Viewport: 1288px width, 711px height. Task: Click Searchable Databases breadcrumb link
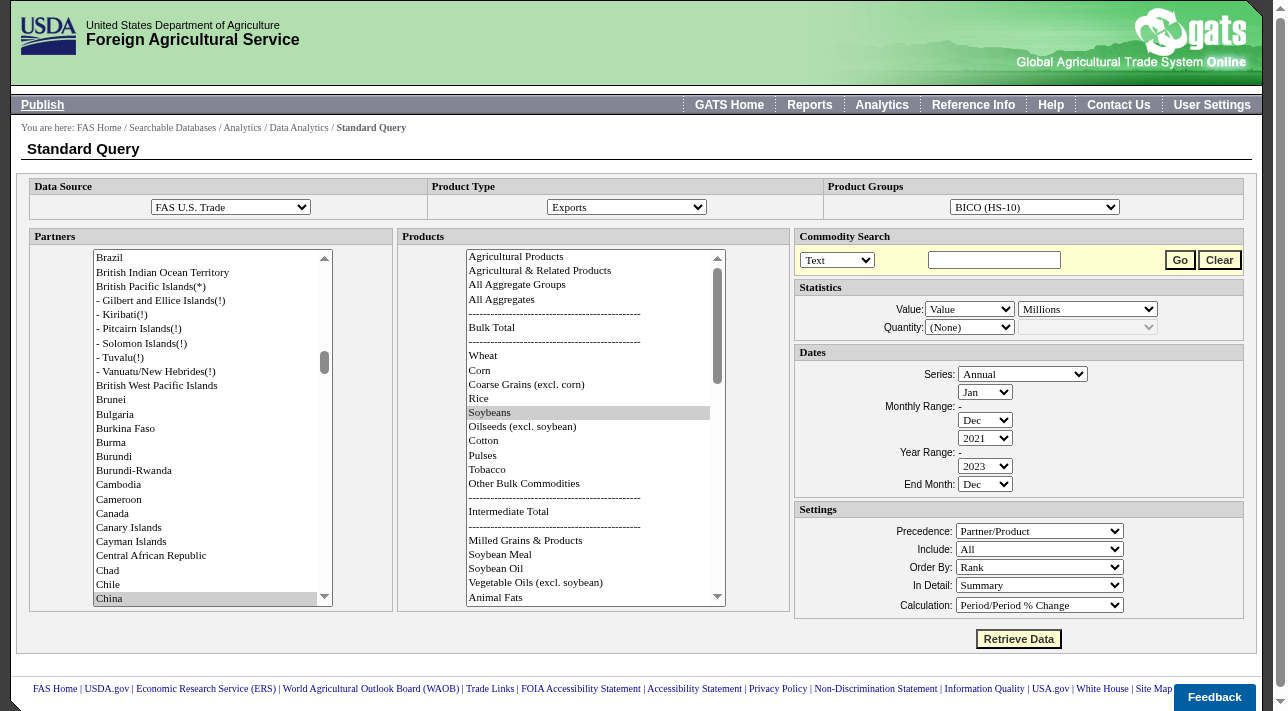172,128
